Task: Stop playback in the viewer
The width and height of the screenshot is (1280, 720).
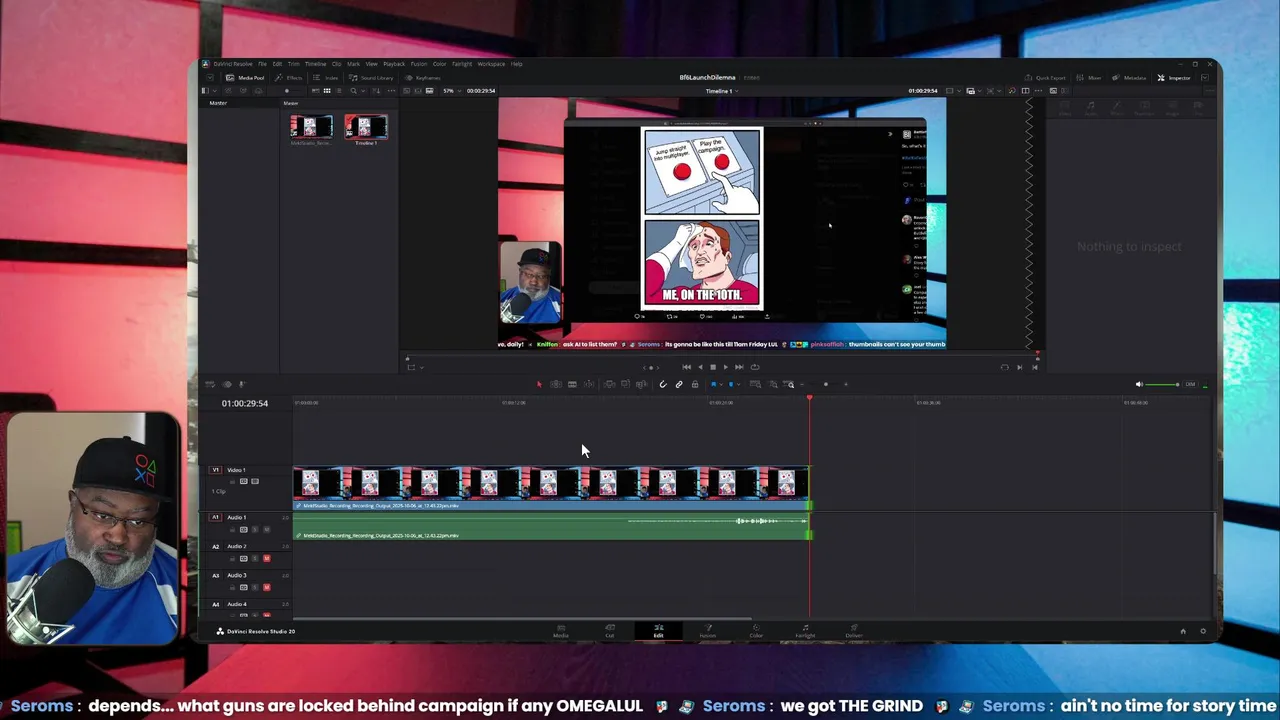Action: tap(712, 367)
